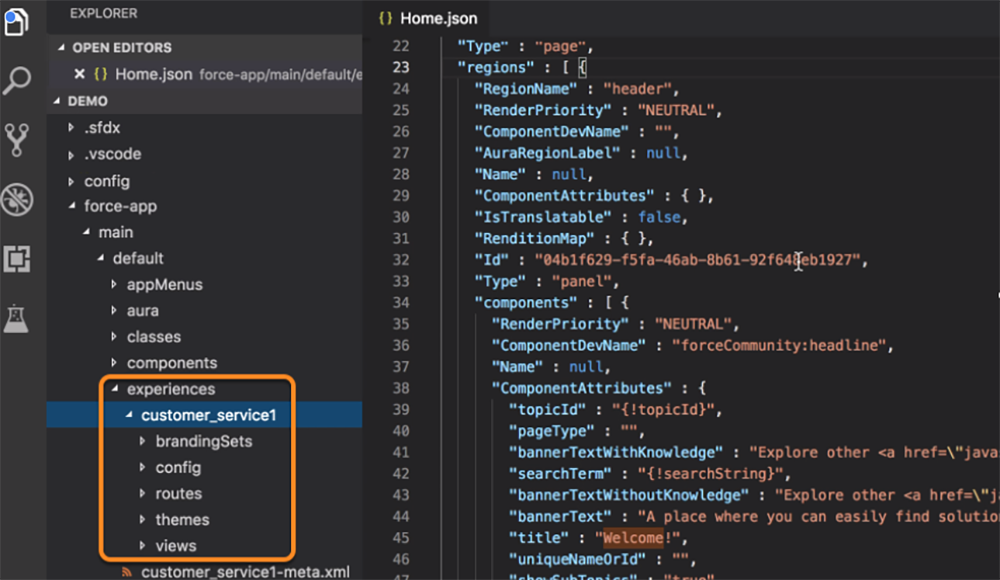Click the "RegionName" key on line 24

click(x=526, y=89)
